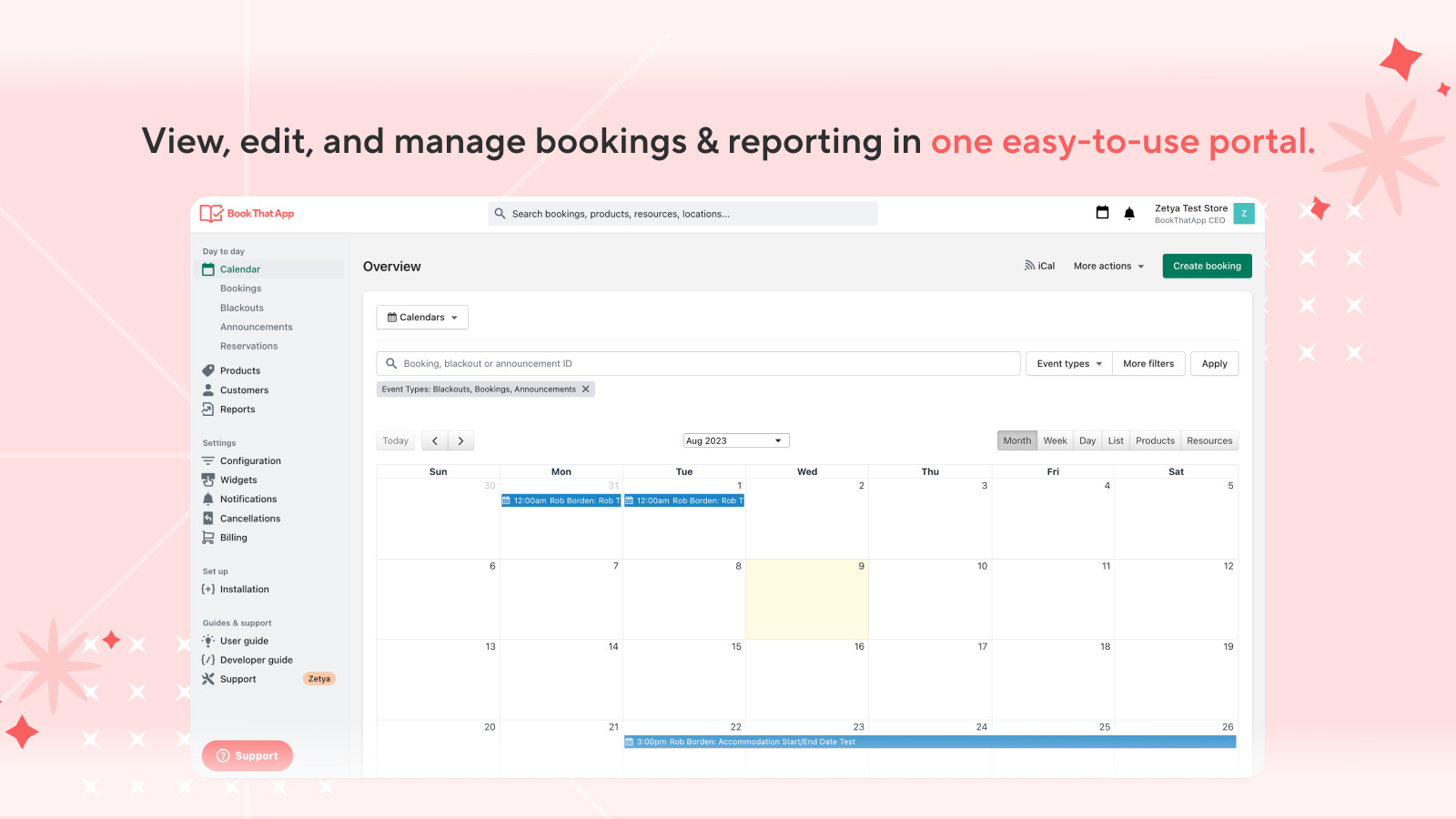1456x819 pixels.
Task: Select August 9 calendar cell
Action: click(807, 599)
